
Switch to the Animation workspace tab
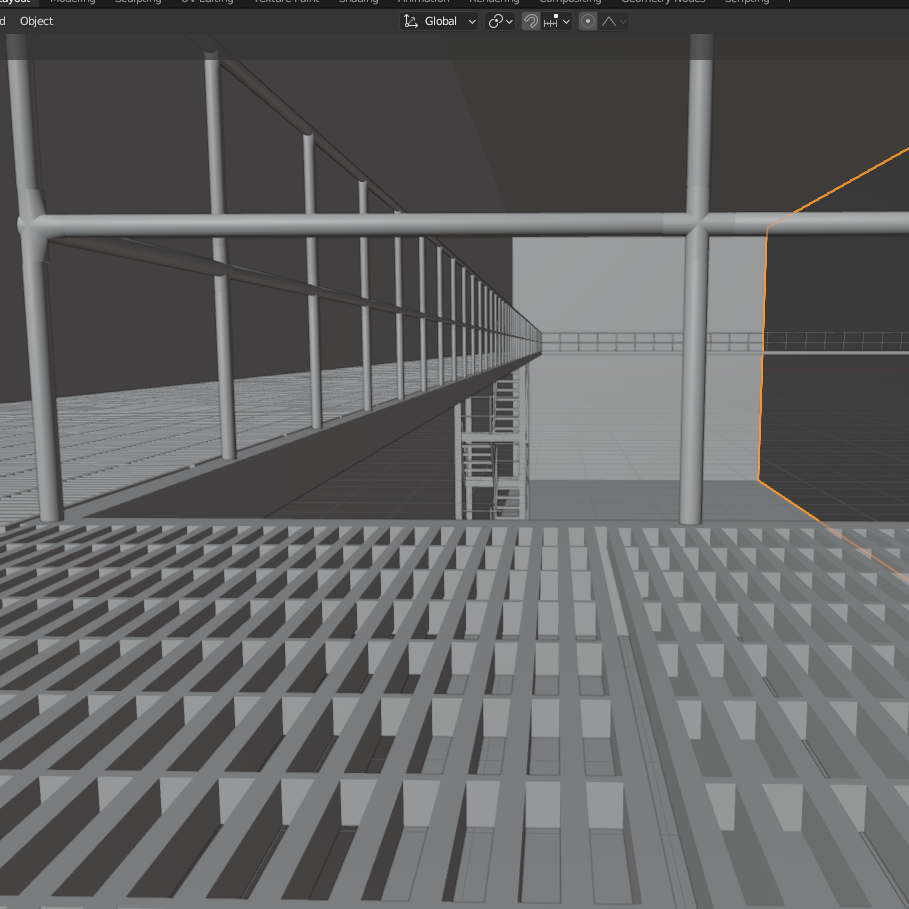[x=423, y=2]
